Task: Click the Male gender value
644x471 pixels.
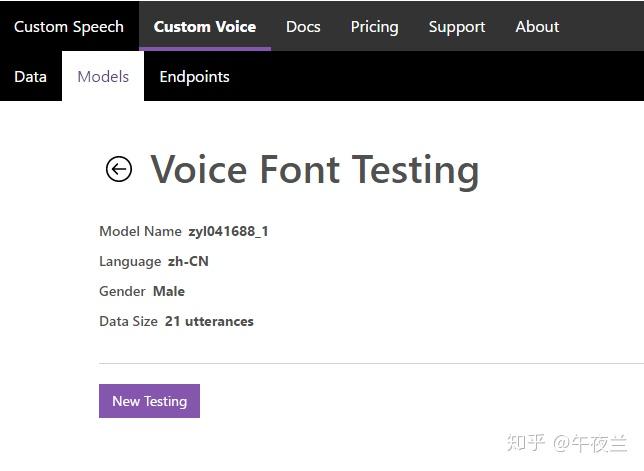Action: pyautogui.click(x=169, y=291)
